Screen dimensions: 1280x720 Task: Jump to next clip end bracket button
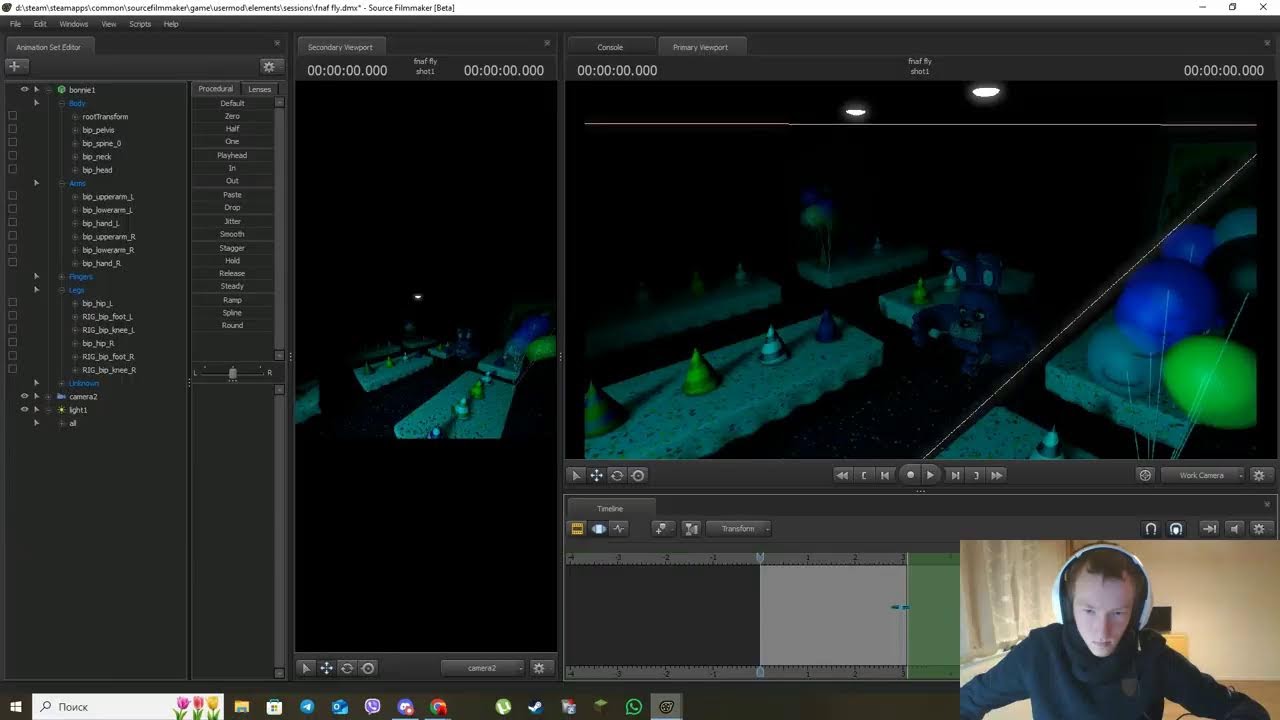tap(976, 475)
